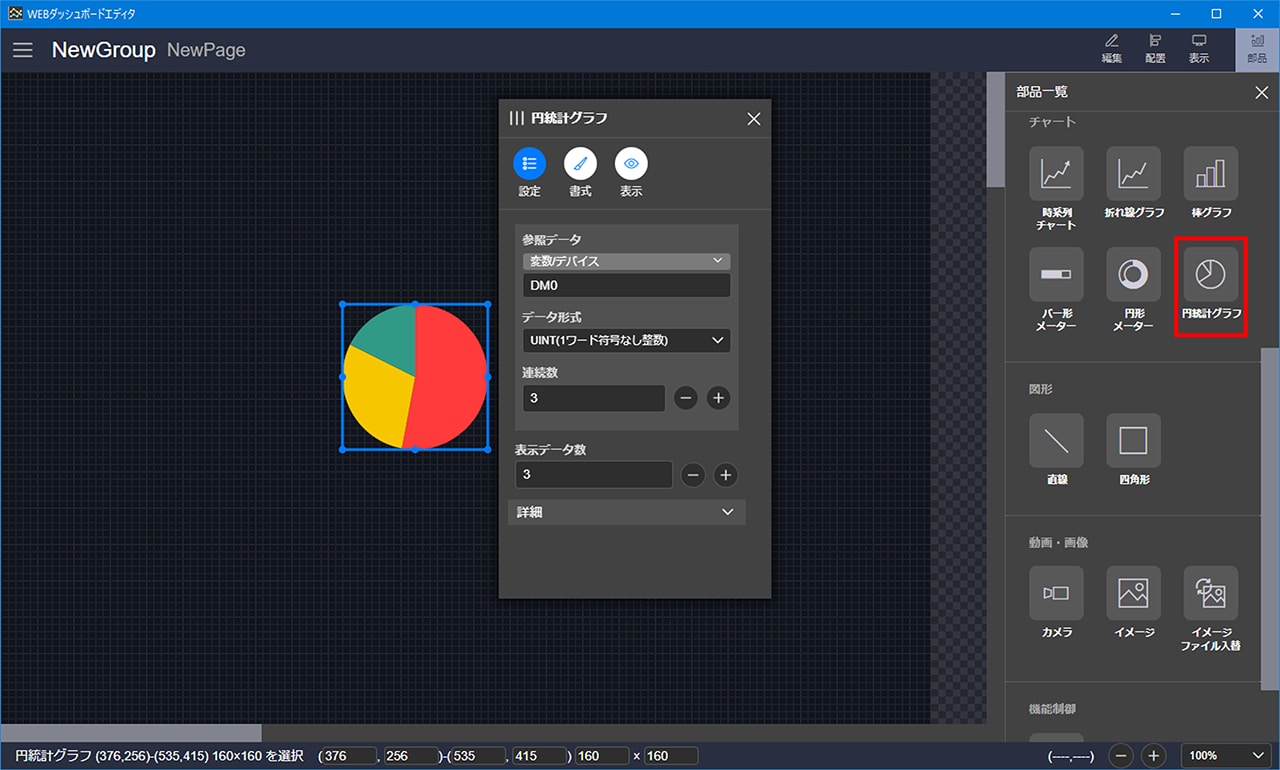Open the 変数/デバイス reference dropdown
The image size is (1280, 770).
pos(626,261)
